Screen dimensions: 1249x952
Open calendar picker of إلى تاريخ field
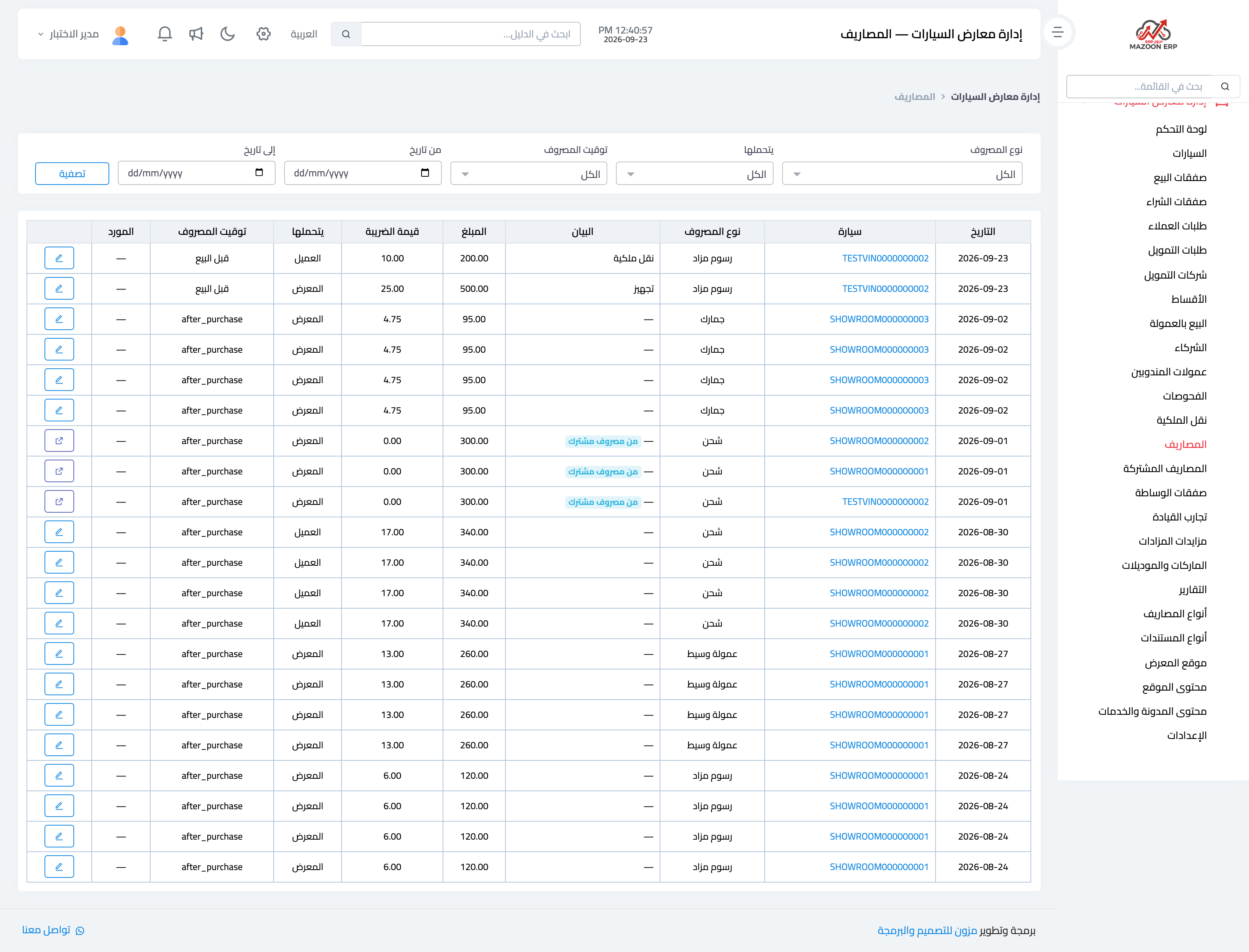point(259,173)
